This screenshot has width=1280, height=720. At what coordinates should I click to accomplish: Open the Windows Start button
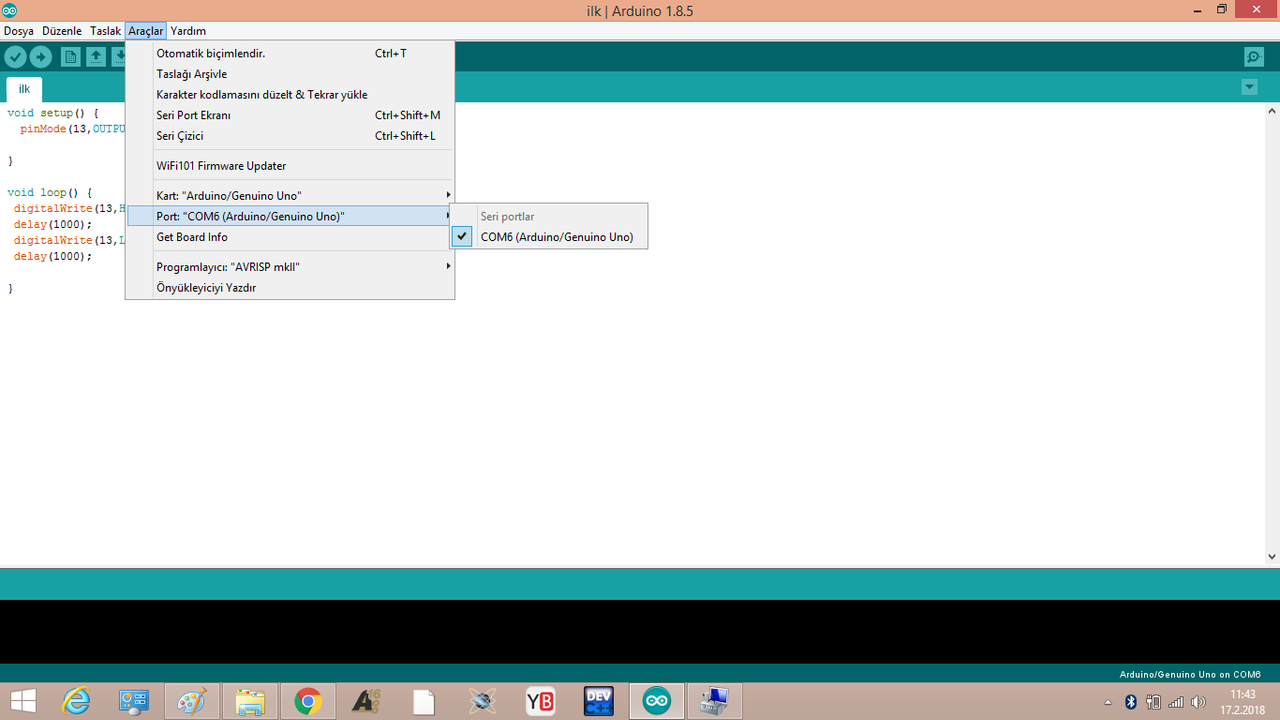point(22,701)
